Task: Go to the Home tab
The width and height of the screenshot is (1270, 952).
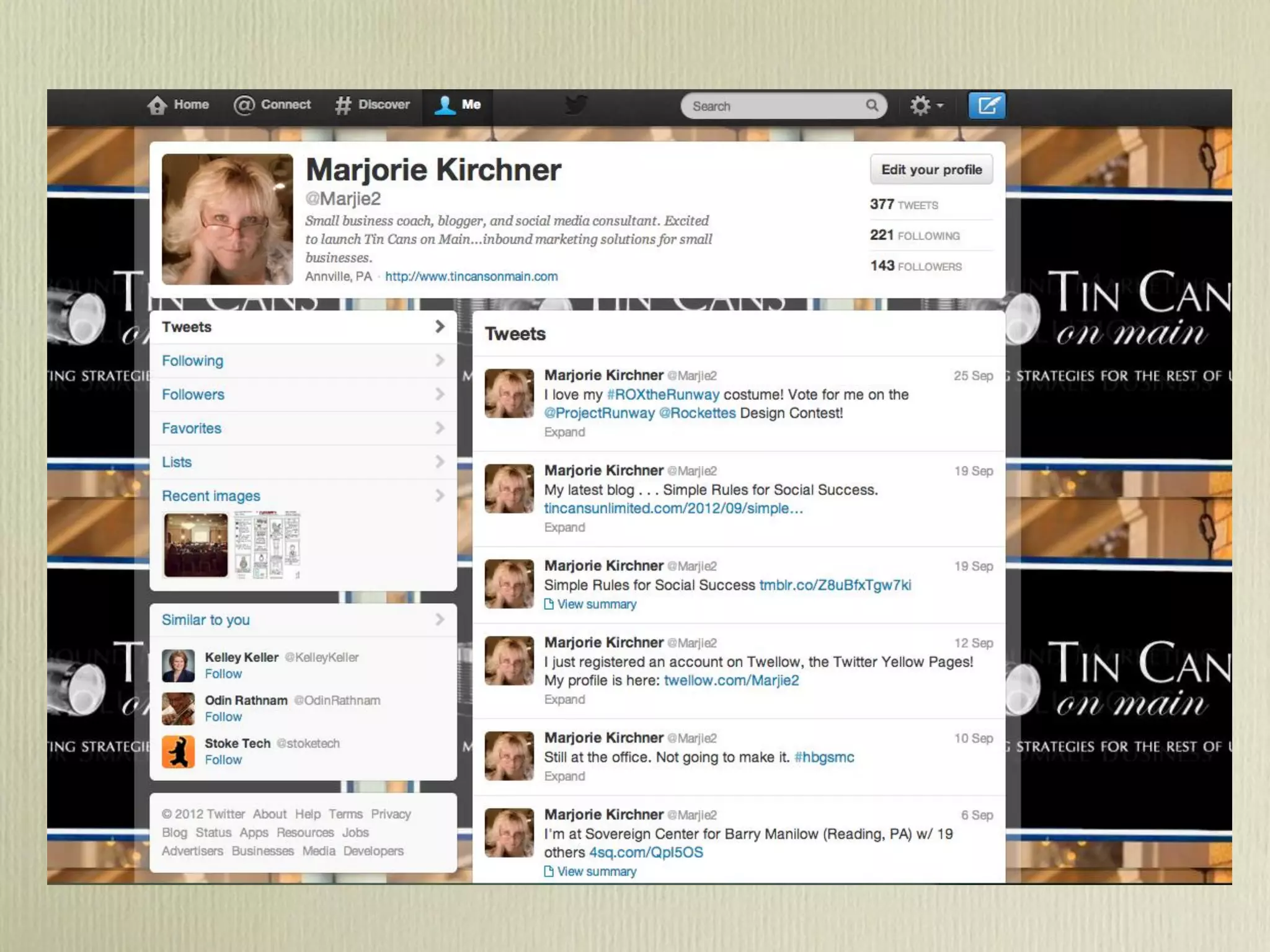Action: coord(178,105)
